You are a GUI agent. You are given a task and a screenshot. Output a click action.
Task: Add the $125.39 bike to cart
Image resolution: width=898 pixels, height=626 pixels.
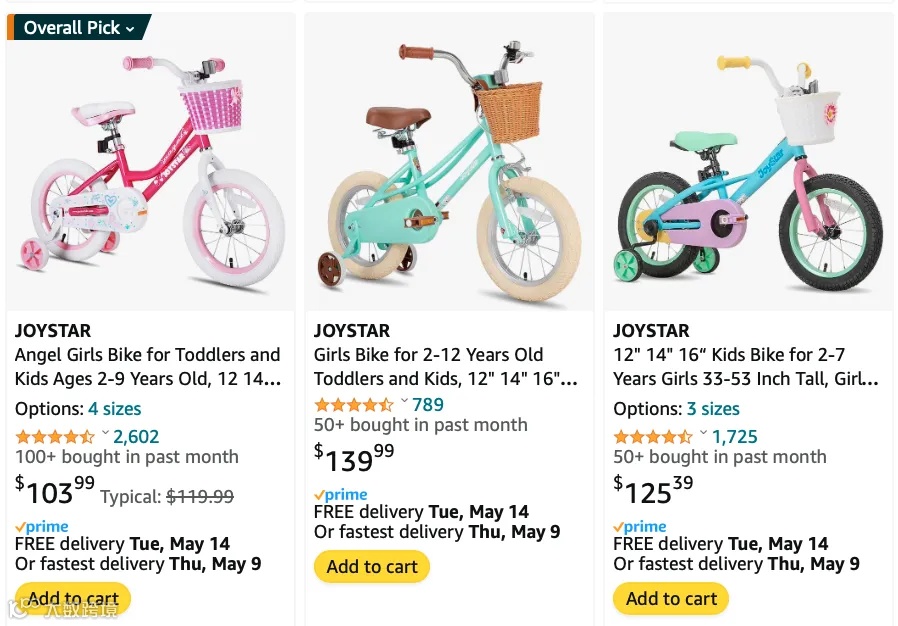tap(671, 599)
